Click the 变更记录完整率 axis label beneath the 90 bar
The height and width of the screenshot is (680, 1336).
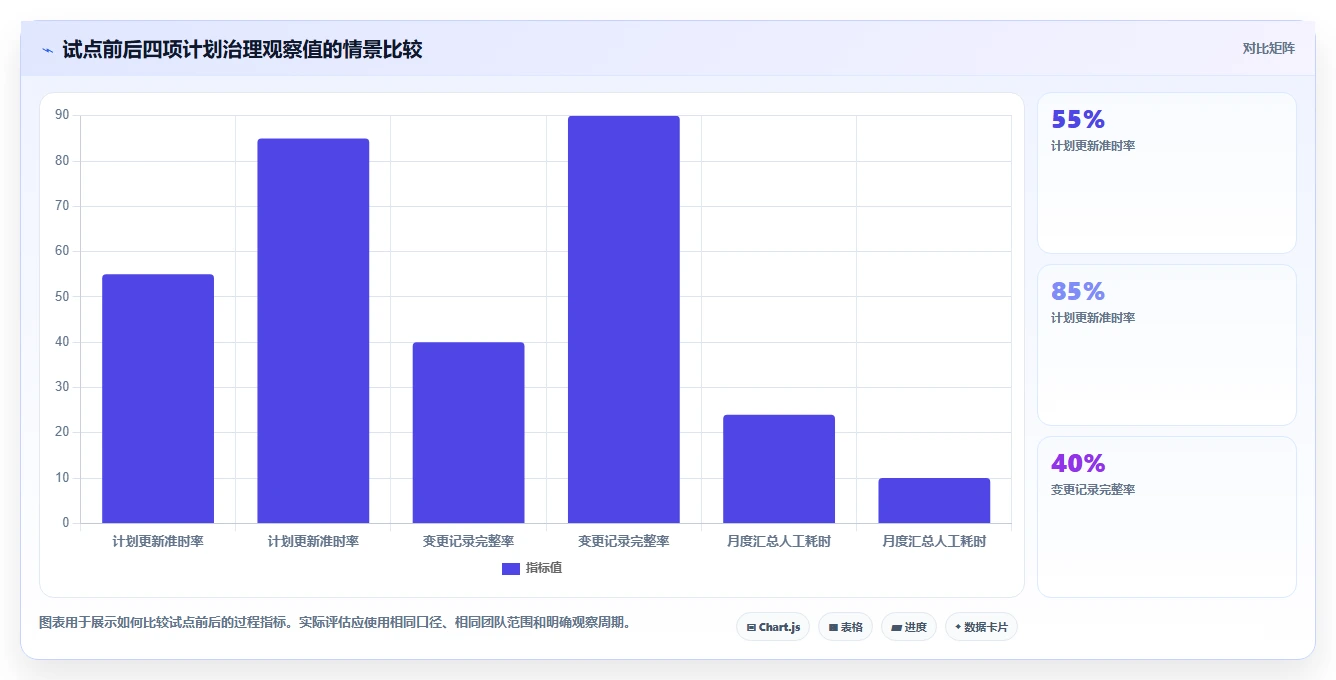(624, 541)
